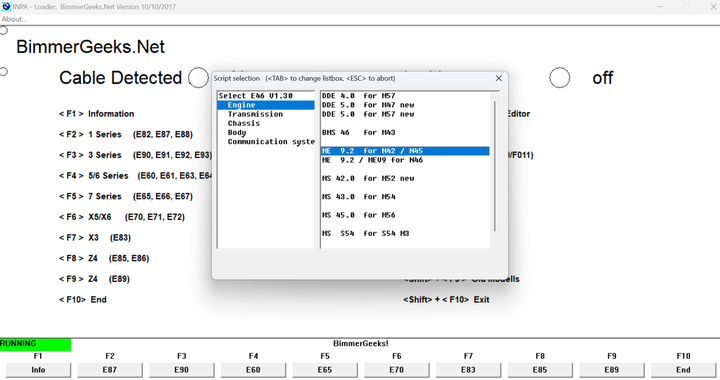Viewport: 720px width, 380px height.
Task: Click the INPA app icon in title bar
Action: coord(6,6)
